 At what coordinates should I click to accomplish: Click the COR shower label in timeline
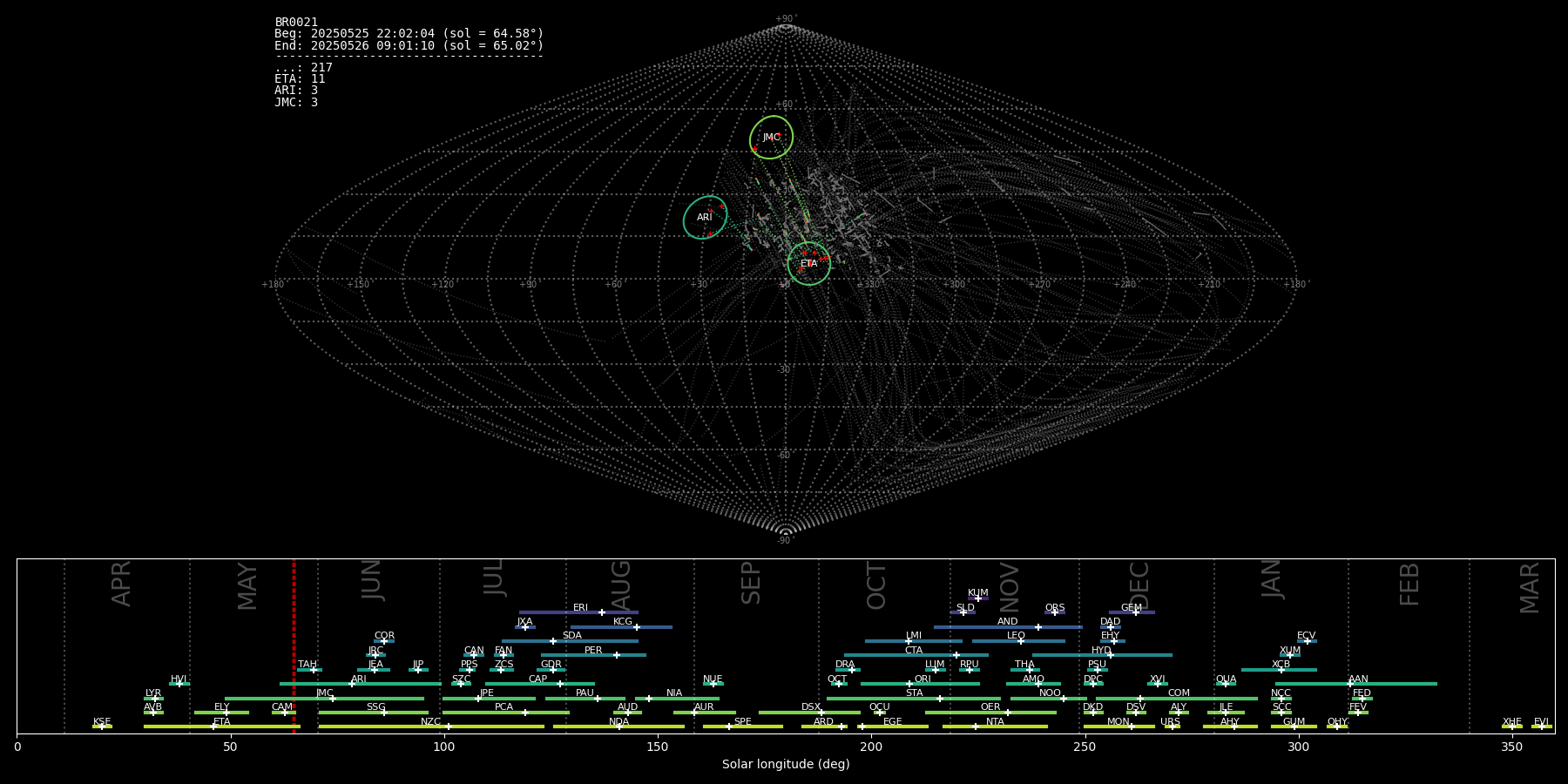point(384,636)
